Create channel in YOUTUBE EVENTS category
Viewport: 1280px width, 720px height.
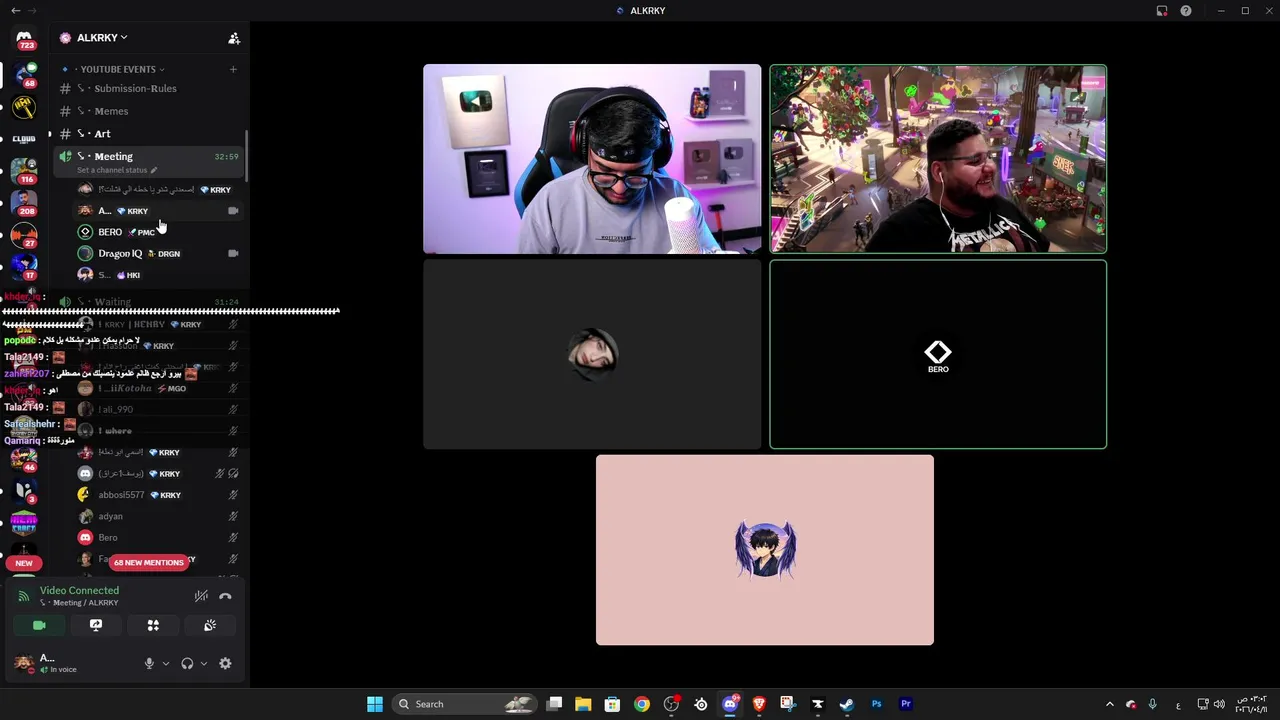point(233,69)
